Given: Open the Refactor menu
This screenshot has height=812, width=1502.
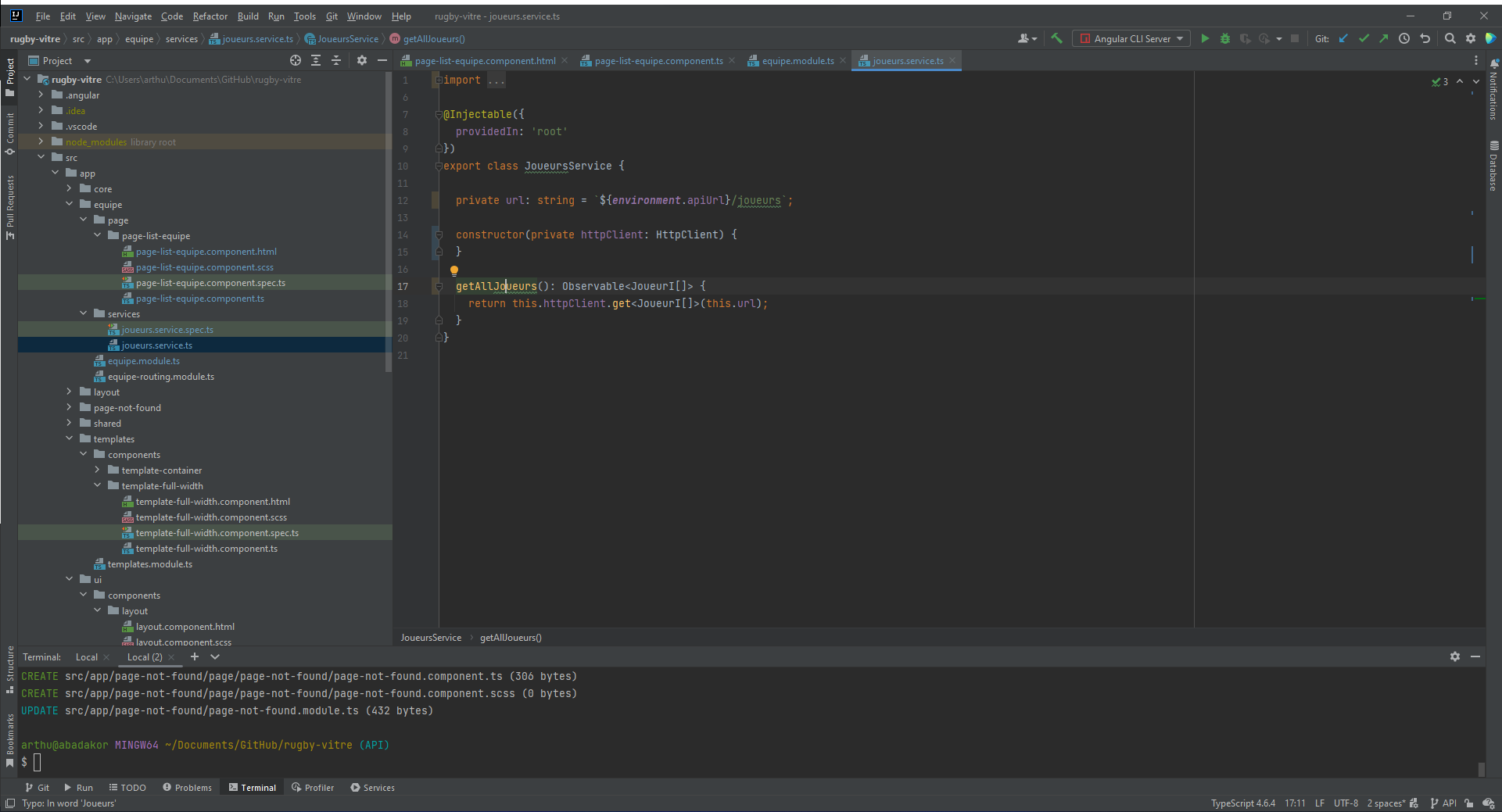Looking at the screenshot, I should pyautogui.click(x=210, y=16).
